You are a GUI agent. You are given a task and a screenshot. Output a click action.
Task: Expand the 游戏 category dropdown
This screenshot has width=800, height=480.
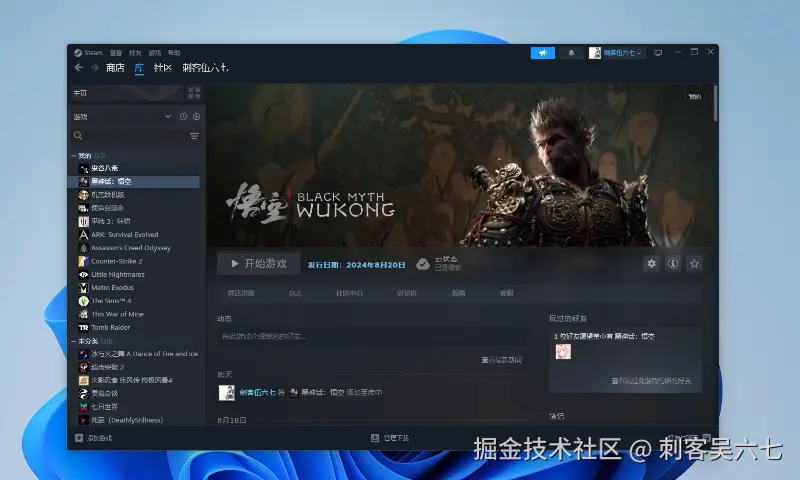pyautogui.click(x=168, y=117)
